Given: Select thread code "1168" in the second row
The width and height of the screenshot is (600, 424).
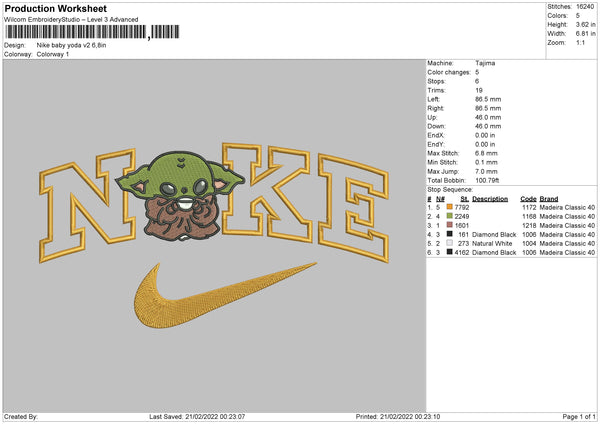Looking at the screenshot, I should (529, 216).
